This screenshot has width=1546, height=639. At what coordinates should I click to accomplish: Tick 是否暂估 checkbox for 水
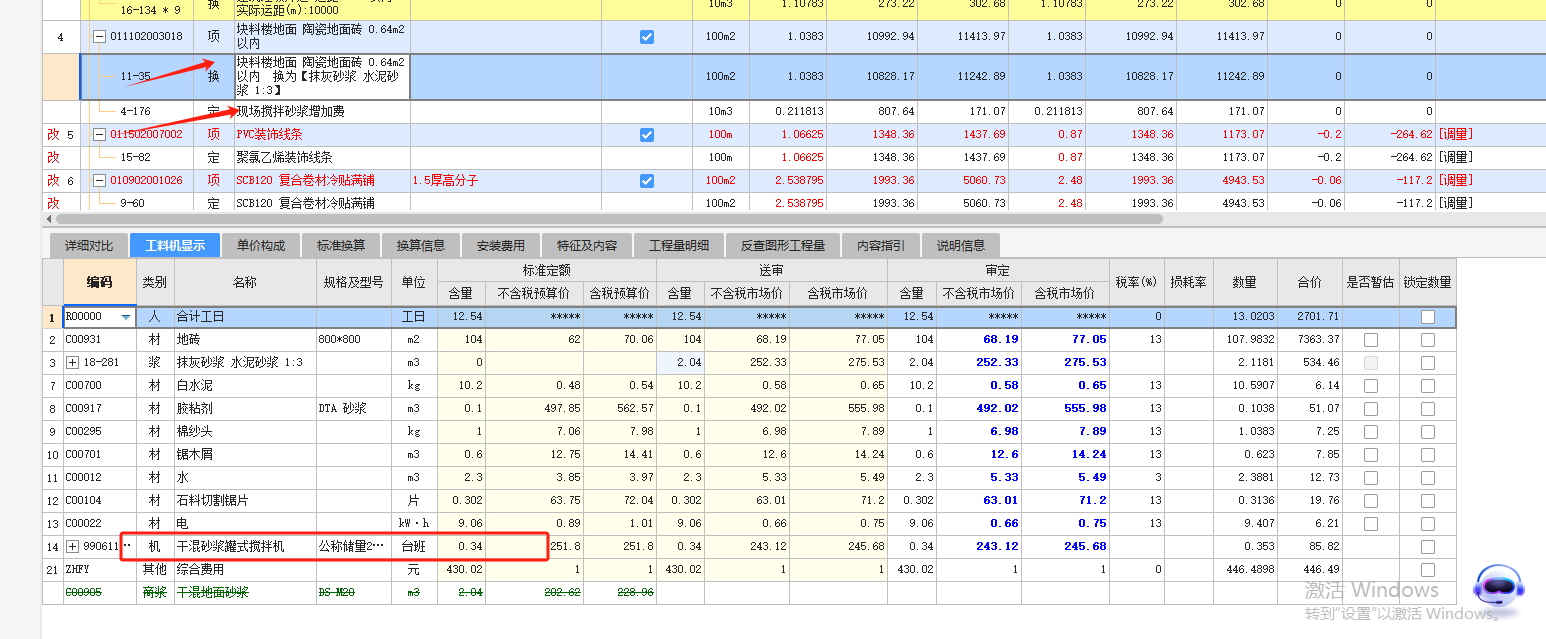1370,477
